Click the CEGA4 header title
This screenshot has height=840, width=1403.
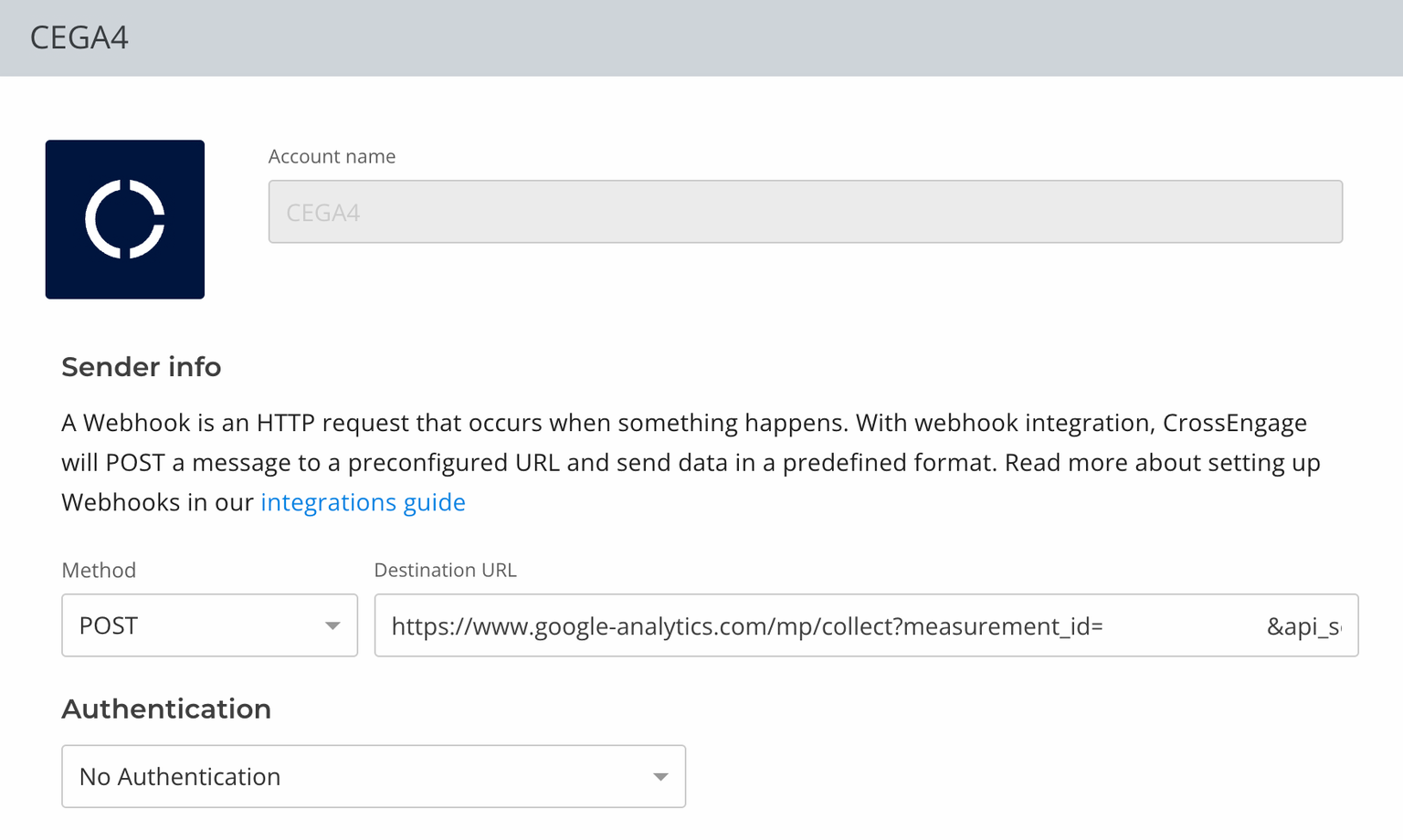(x=79, y=37)
